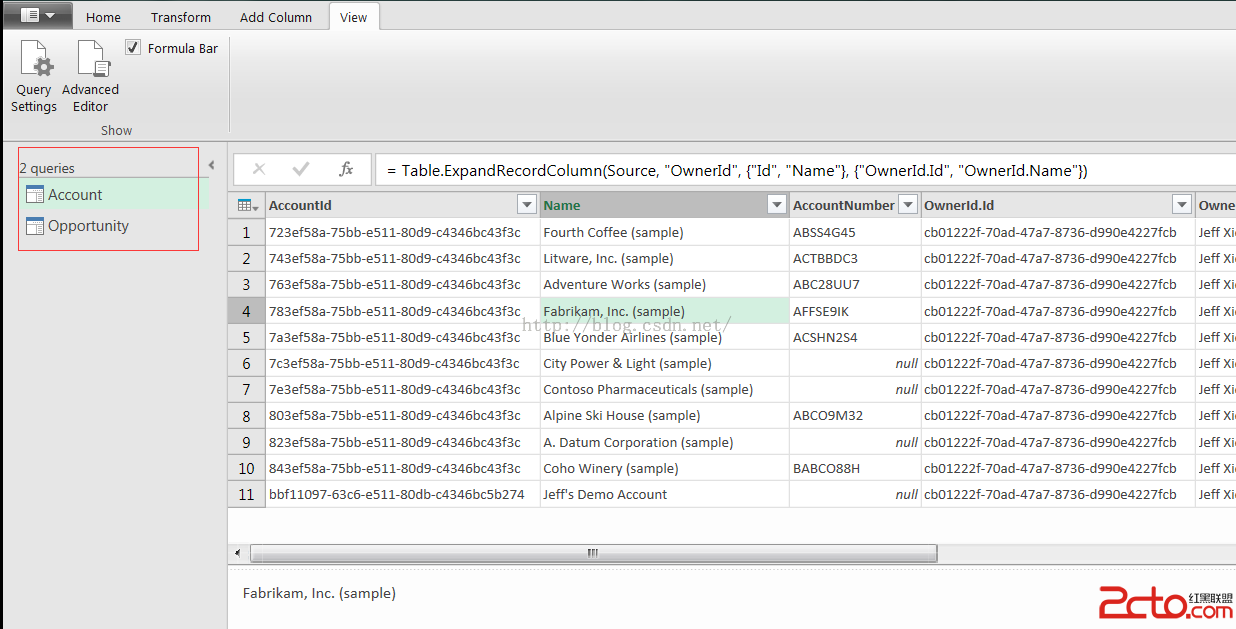This screenshot has height=629, width=1236.
Task: Select row number 1 header
Action: [246, 232]
